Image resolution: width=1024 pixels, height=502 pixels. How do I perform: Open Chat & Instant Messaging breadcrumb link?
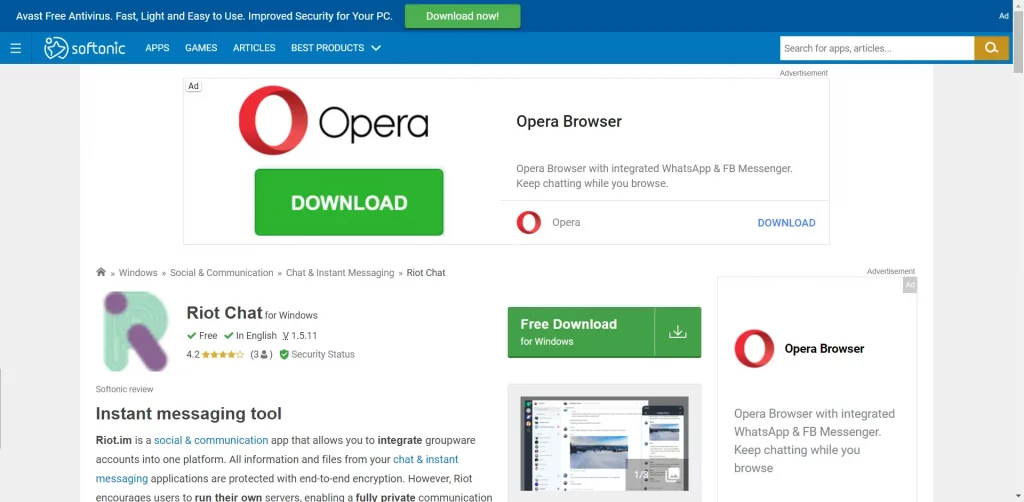pyautogui.click(x=340, y=273)
